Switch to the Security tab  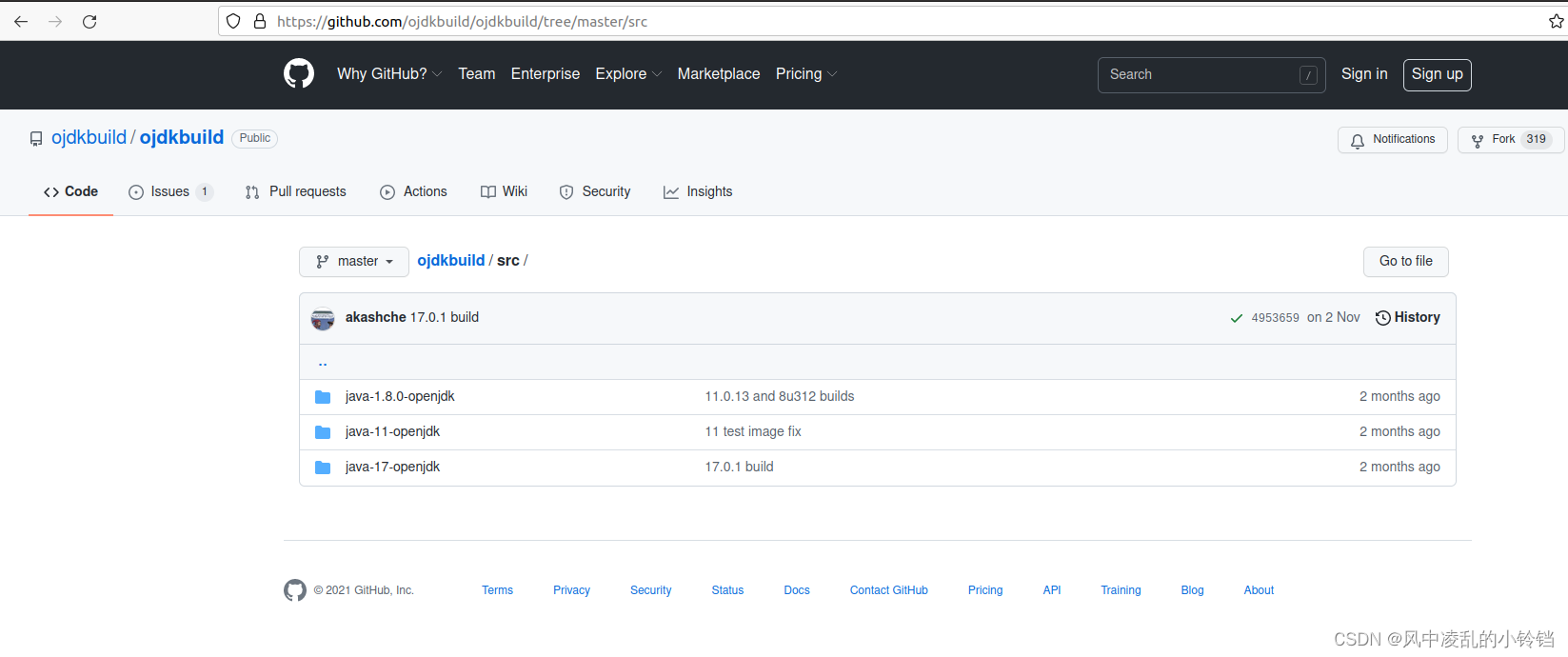(x=595, y=191)
